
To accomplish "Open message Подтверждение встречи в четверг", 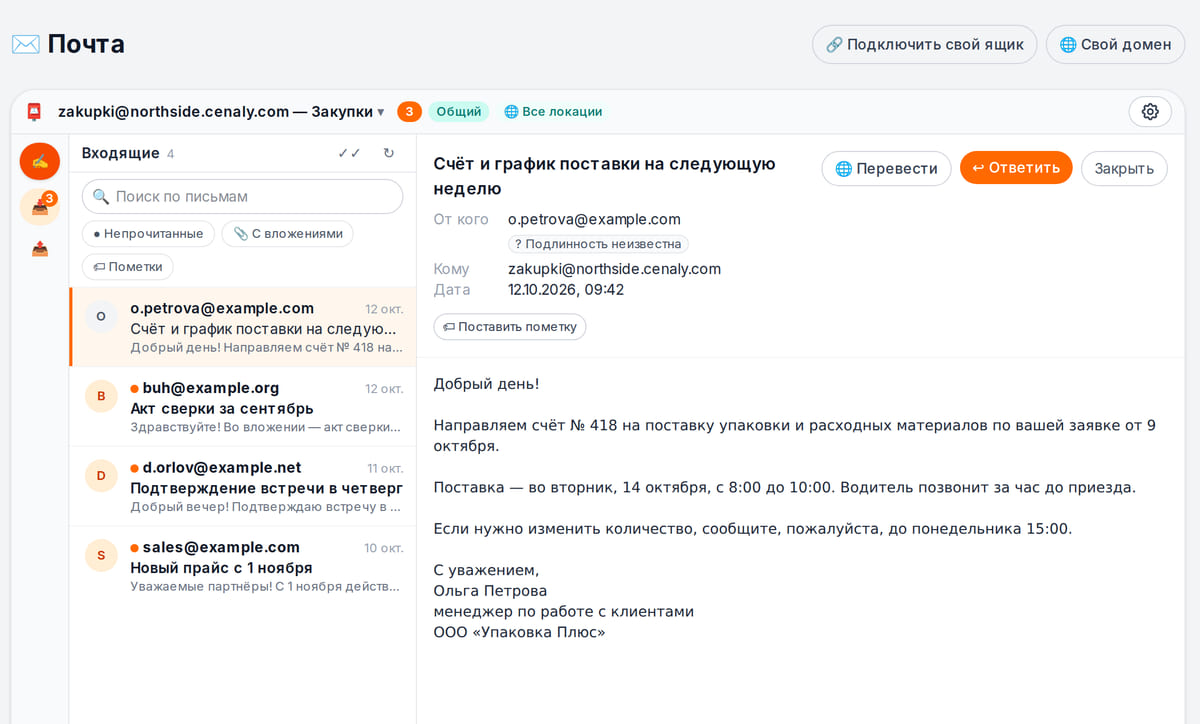I will pyautogui.click(x=243, y=486).
